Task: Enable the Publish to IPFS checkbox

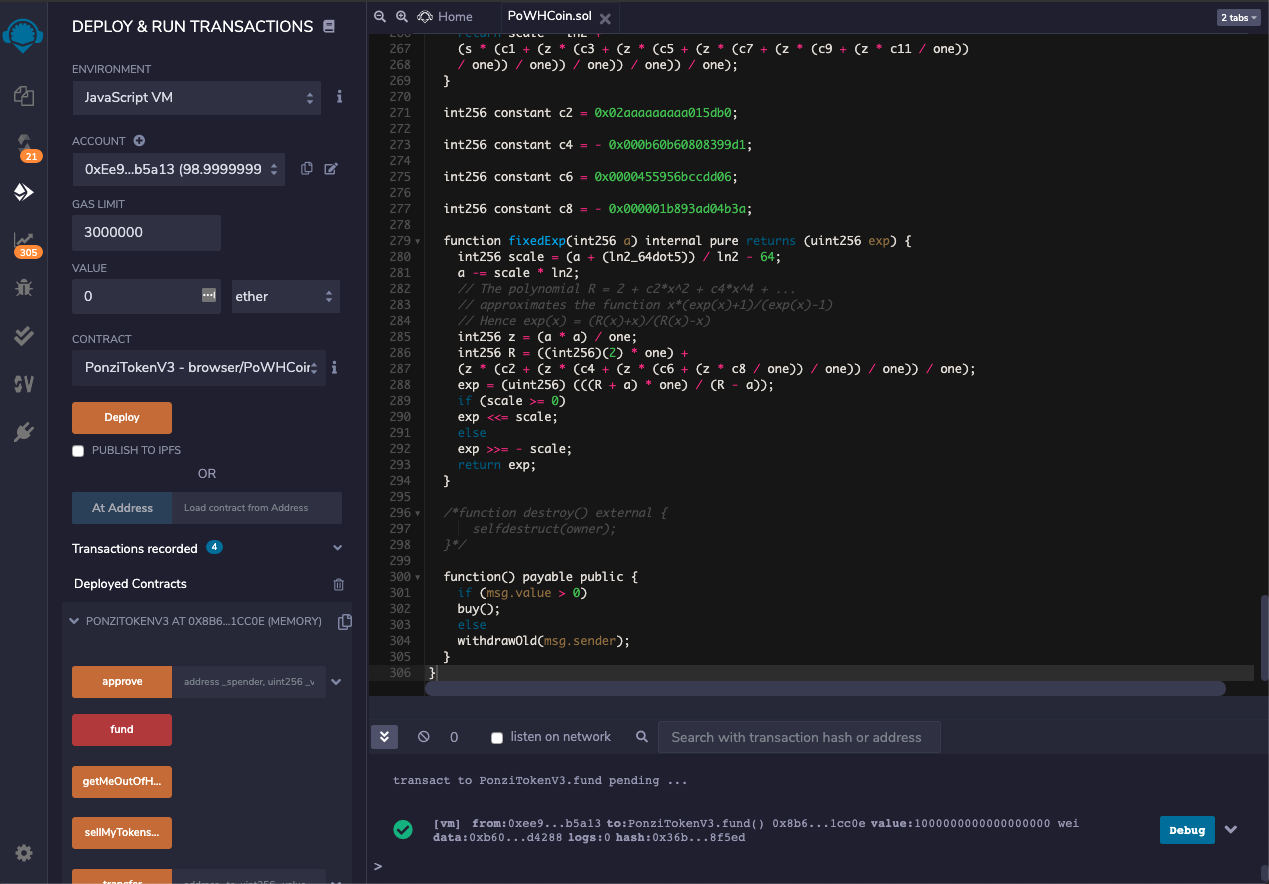Action: [x=78, y=451]
